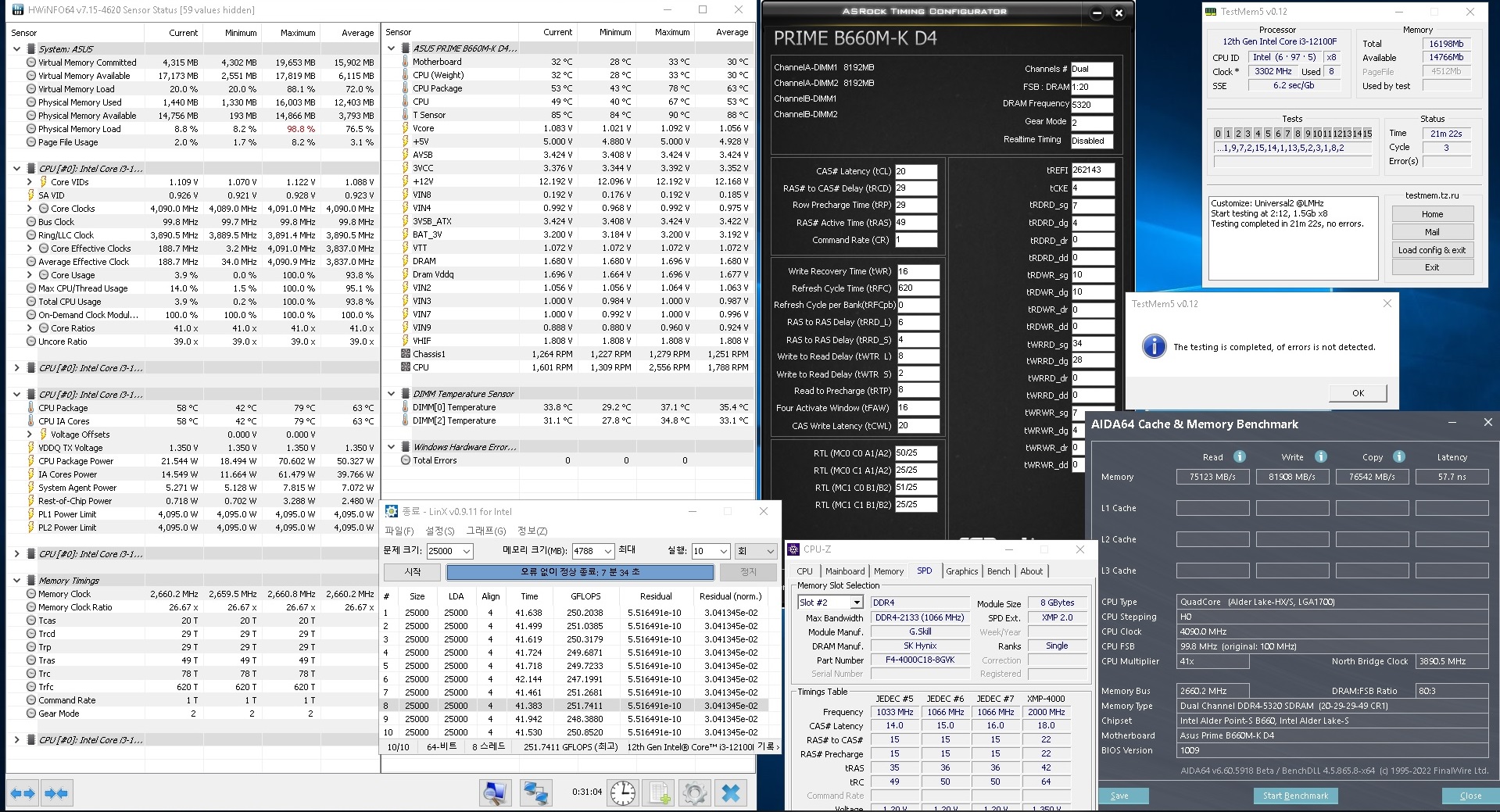
Task: Minimize the ASRock Timing Configurator window
Action: coord(1097,13)
